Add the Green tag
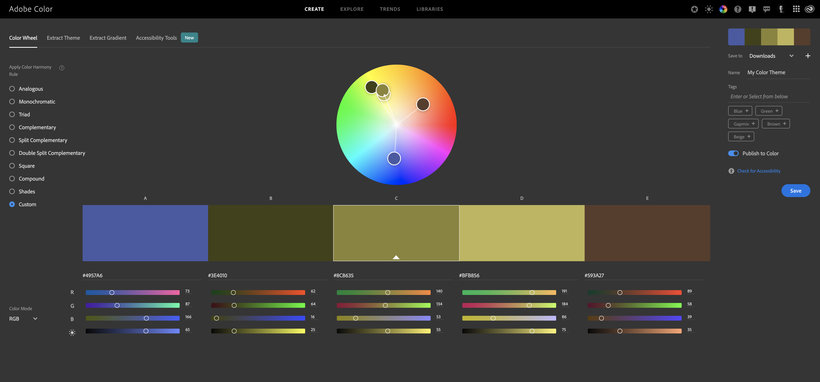Screen dimensions: 820x382 click(769, 111)
